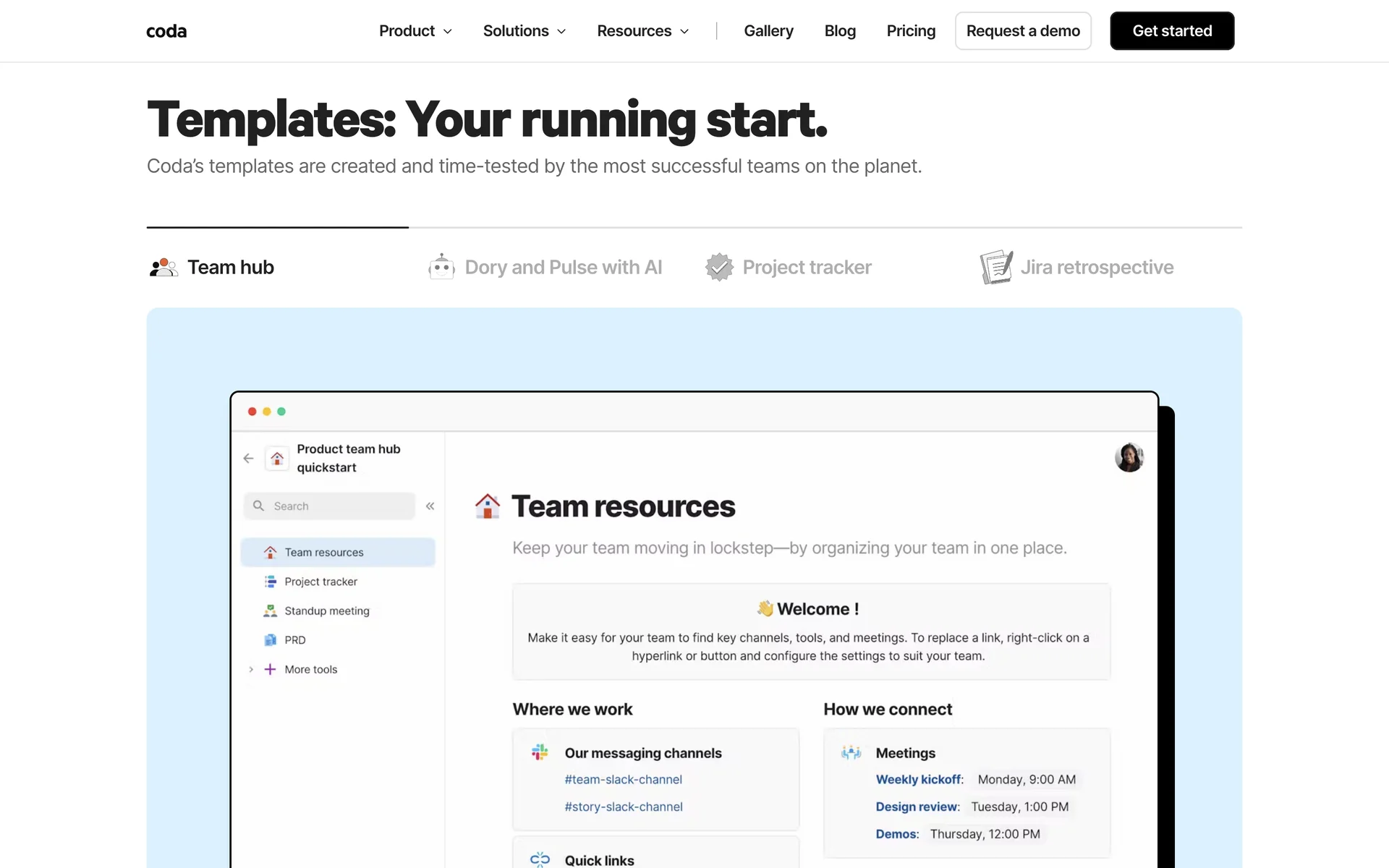Click the Slack icon beside messaging channels

pos(540,752)
